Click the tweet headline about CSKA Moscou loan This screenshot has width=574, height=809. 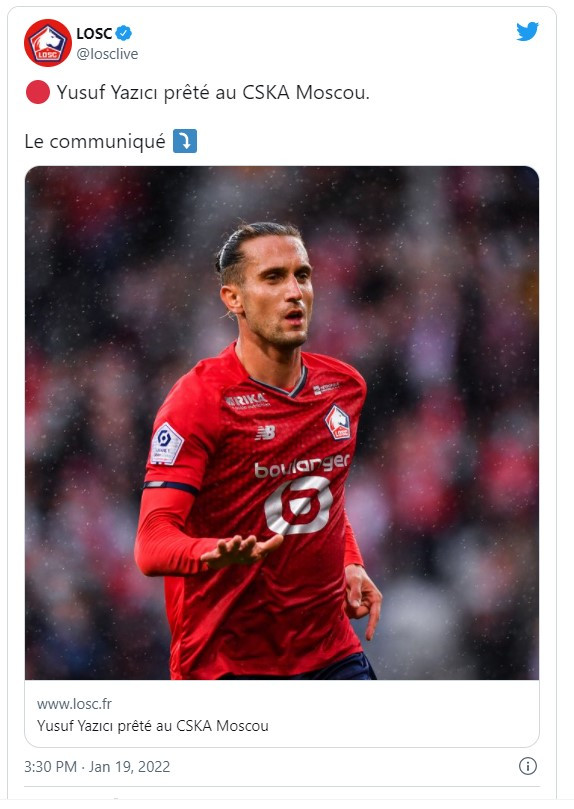213,93
